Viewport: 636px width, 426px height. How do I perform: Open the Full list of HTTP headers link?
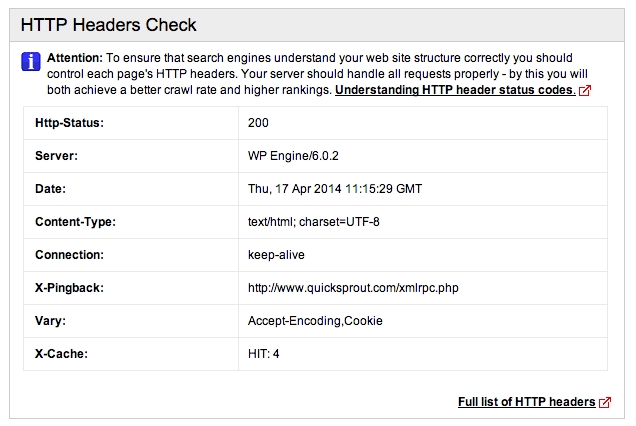[526, 402]
